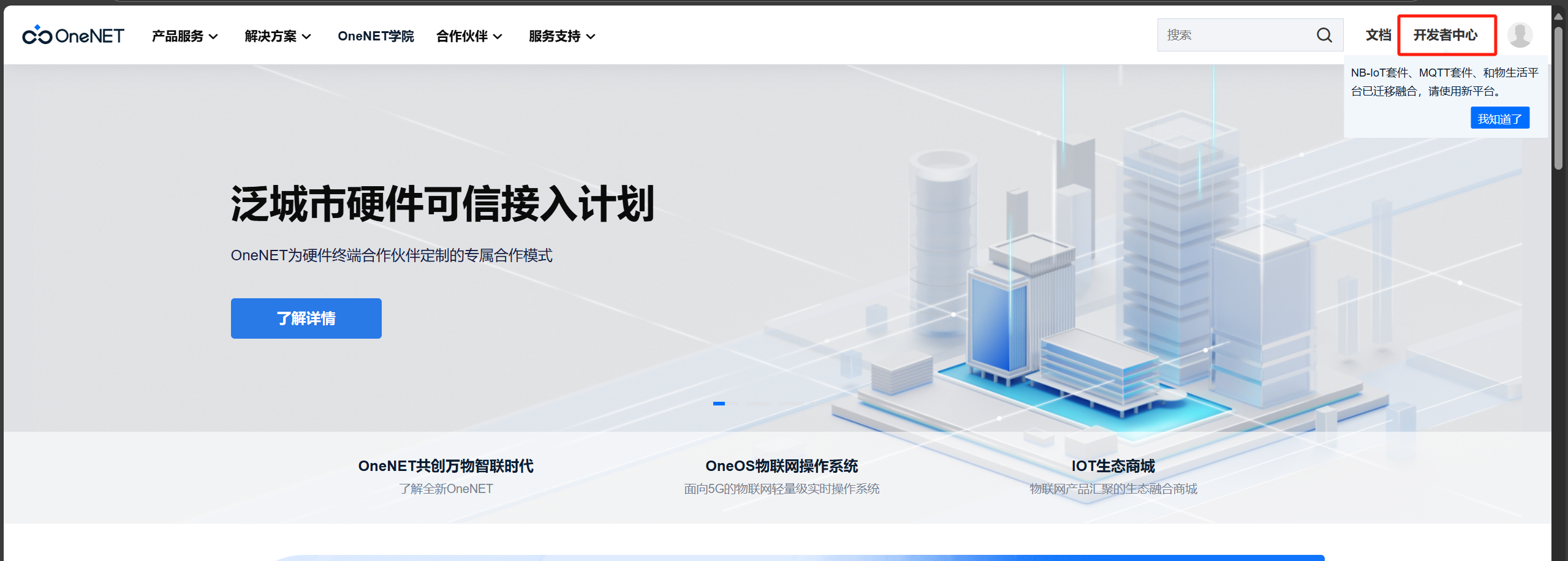The height and width of the screenshot is (561, 1568).
Task: Expand the 产品服务 menu
Action: point(184,36)
